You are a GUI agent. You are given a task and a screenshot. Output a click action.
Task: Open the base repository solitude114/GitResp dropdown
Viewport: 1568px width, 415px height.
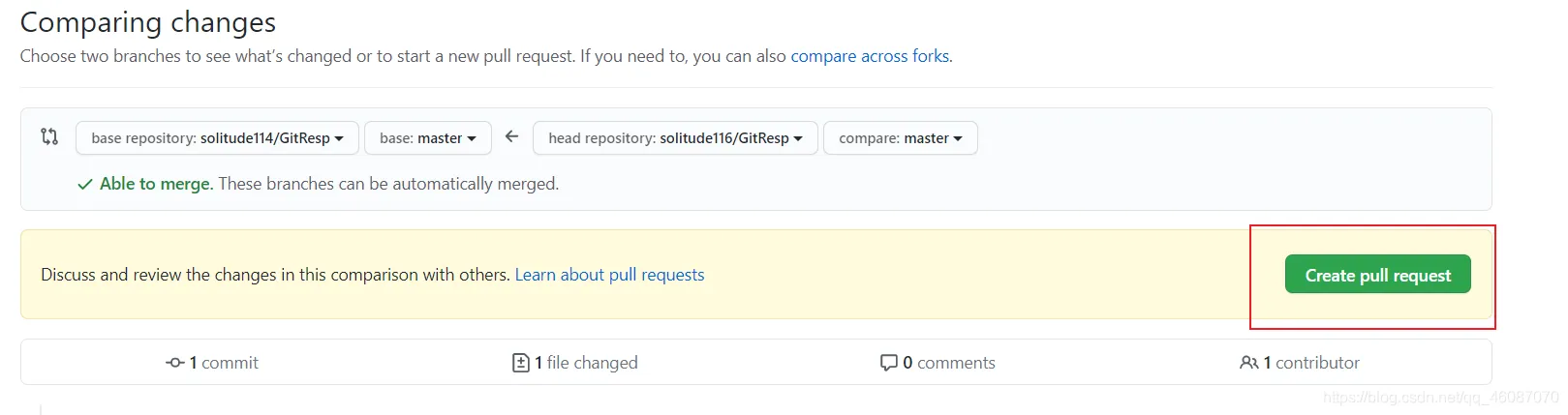pos(217,138)
